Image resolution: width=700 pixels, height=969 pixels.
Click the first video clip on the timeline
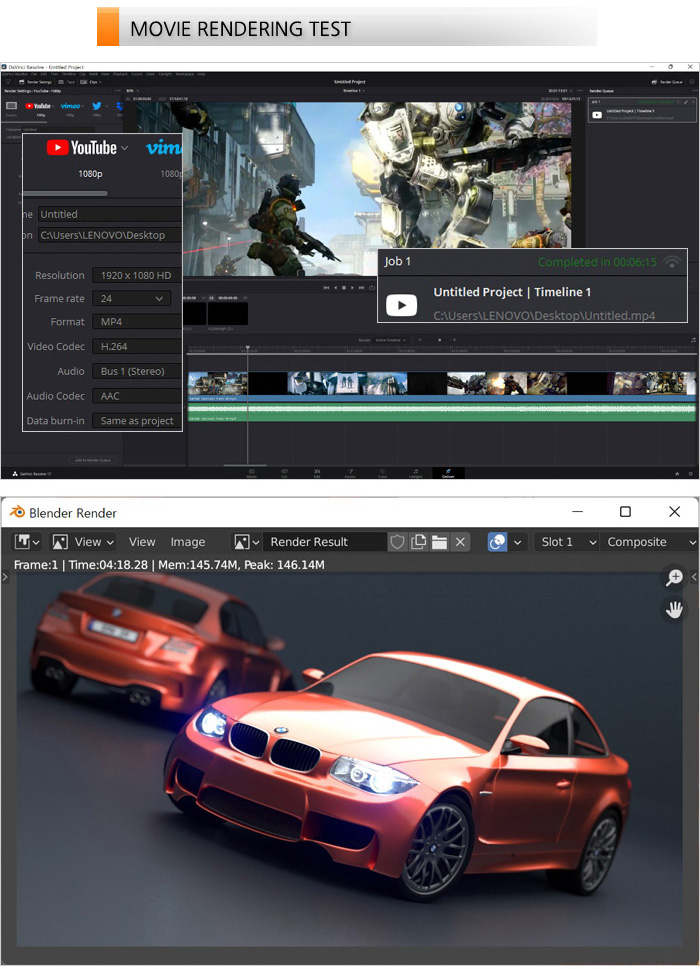pyautogui.click(x=217, y=383)
